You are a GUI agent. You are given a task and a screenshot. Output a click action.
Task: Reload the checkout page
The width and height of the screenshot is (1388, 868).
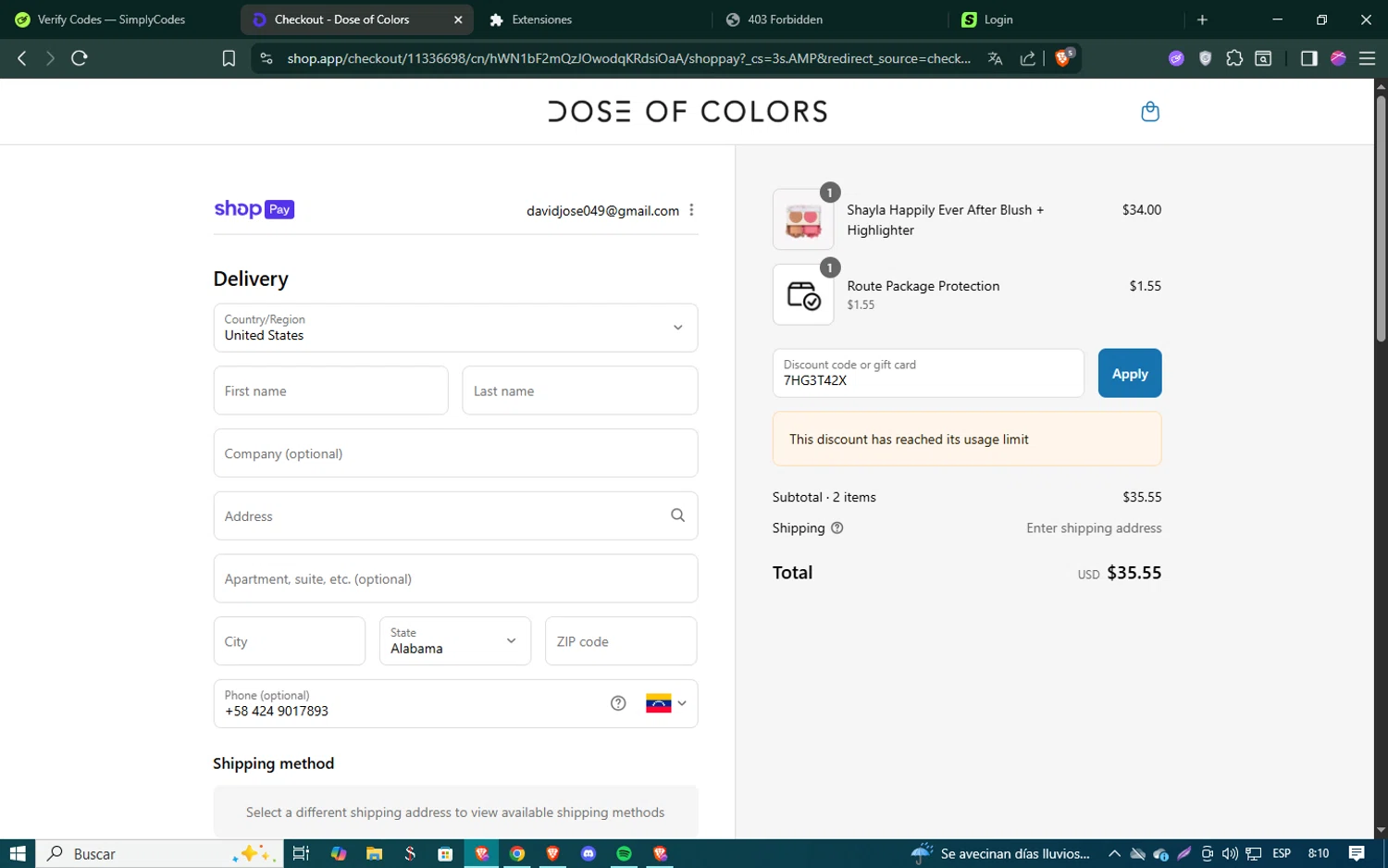pyautogui.click(x=80, y=58)
